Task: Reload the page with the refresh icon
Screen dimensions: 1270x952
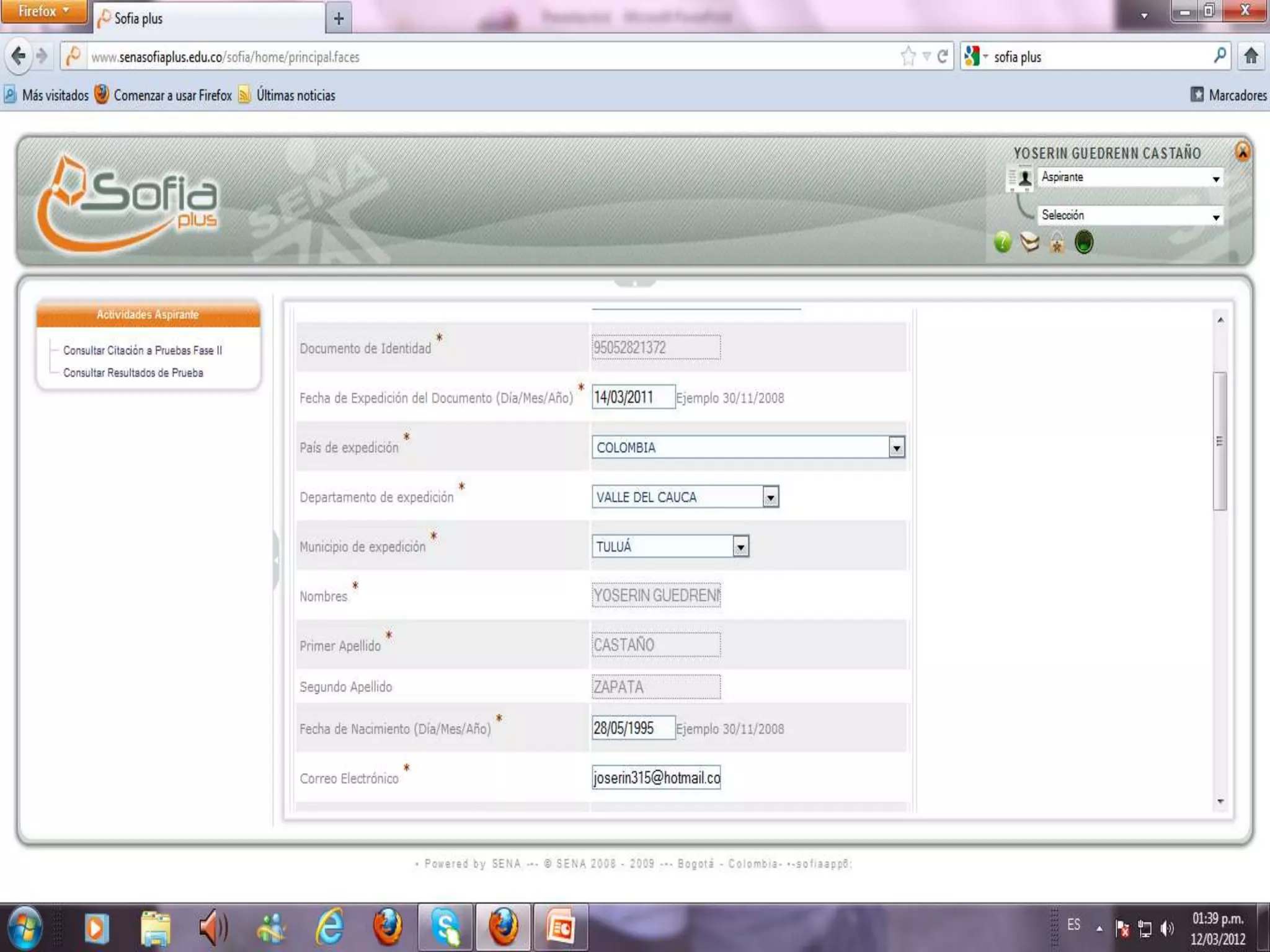Action: (x=943, y=56)
